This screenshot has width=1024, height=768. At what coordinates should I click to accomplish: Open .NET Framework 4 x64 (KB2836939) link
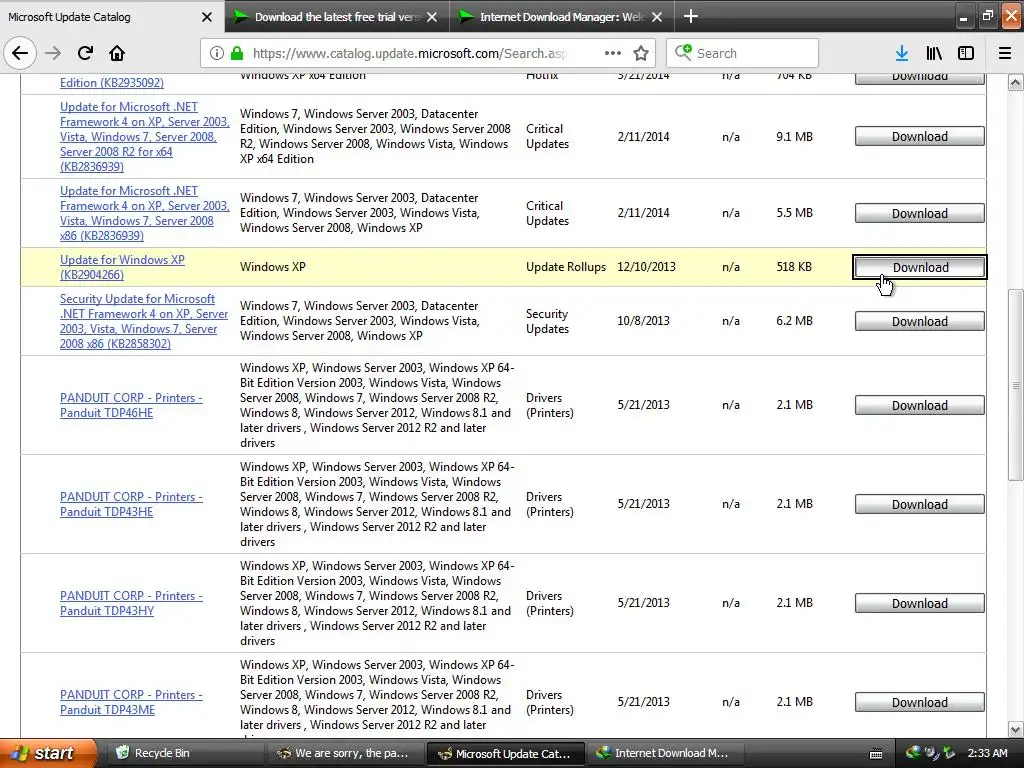[145, 136]
